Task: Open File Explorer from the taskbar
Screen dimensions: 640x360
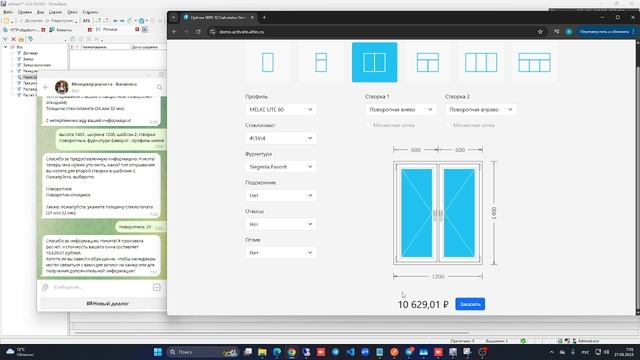Action: point(262,352)
